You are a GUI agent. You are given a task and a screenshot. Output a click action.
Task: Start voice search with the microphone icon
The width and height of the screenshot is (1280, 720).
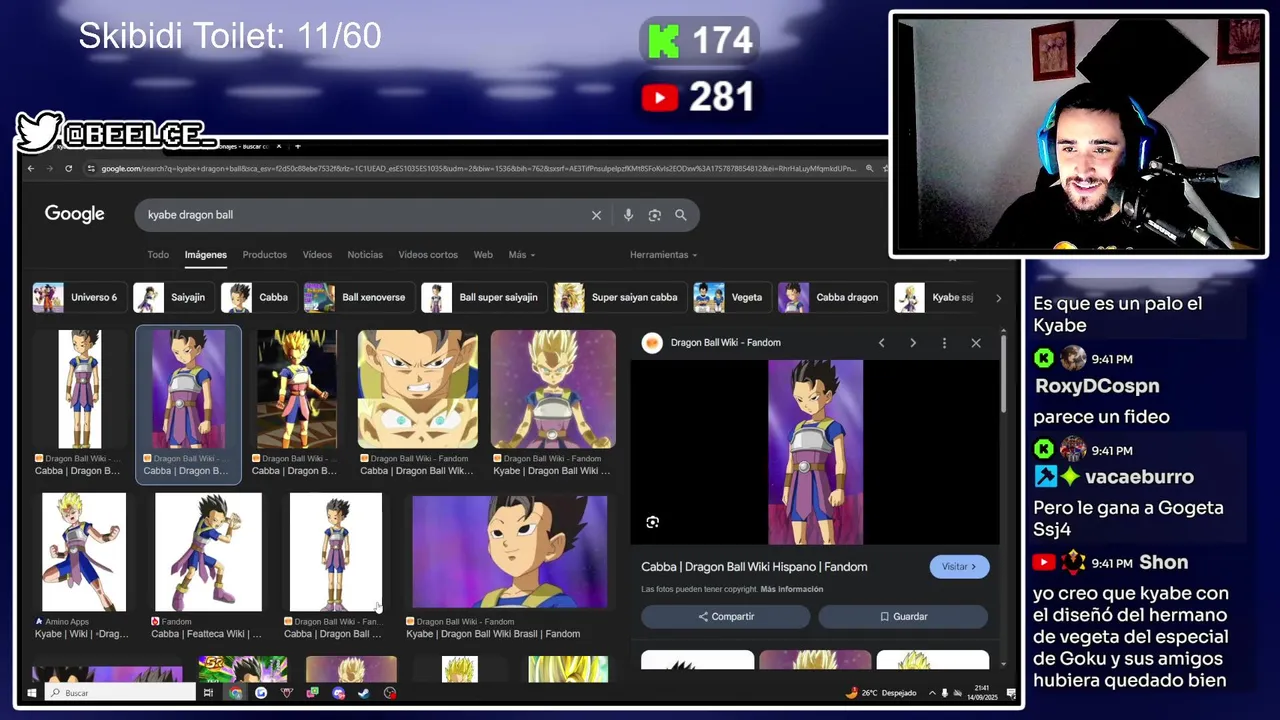click(628, 215)
